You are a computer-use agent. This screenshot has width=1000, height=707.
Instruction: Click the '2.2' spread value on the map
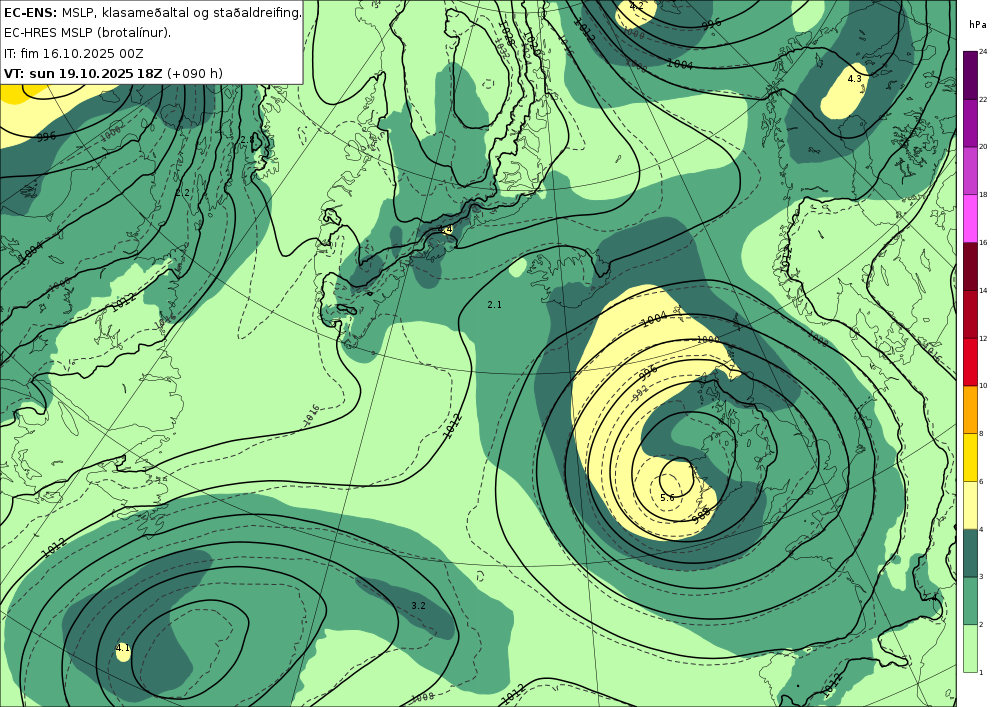click(182, 193)
